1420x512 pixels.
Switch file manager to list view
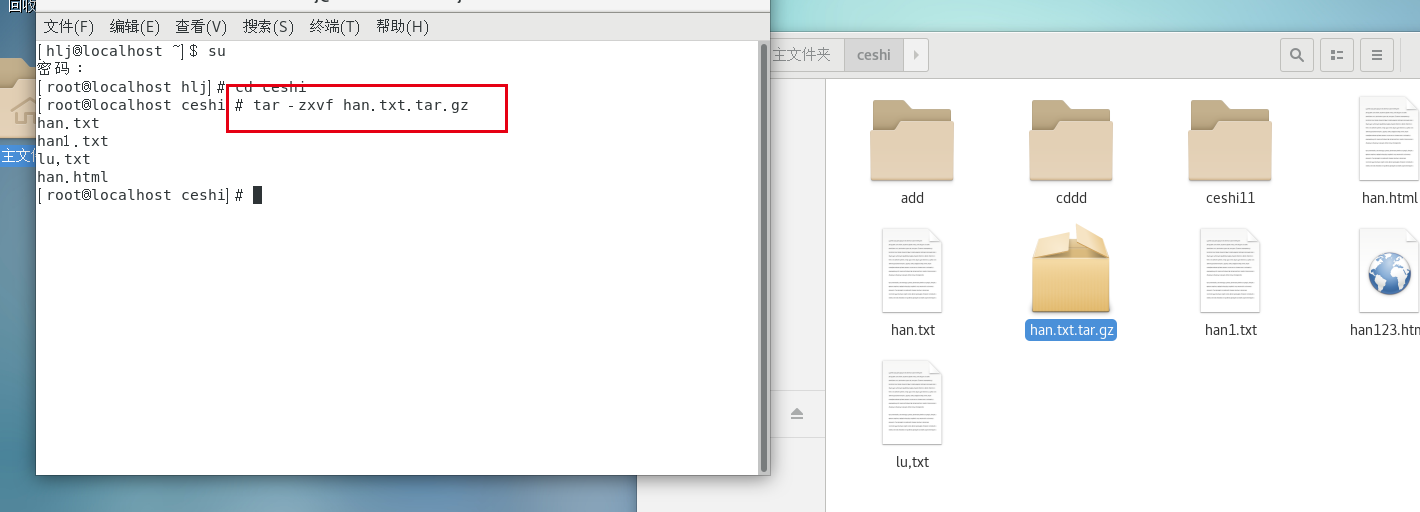(x=1337, y=55)
